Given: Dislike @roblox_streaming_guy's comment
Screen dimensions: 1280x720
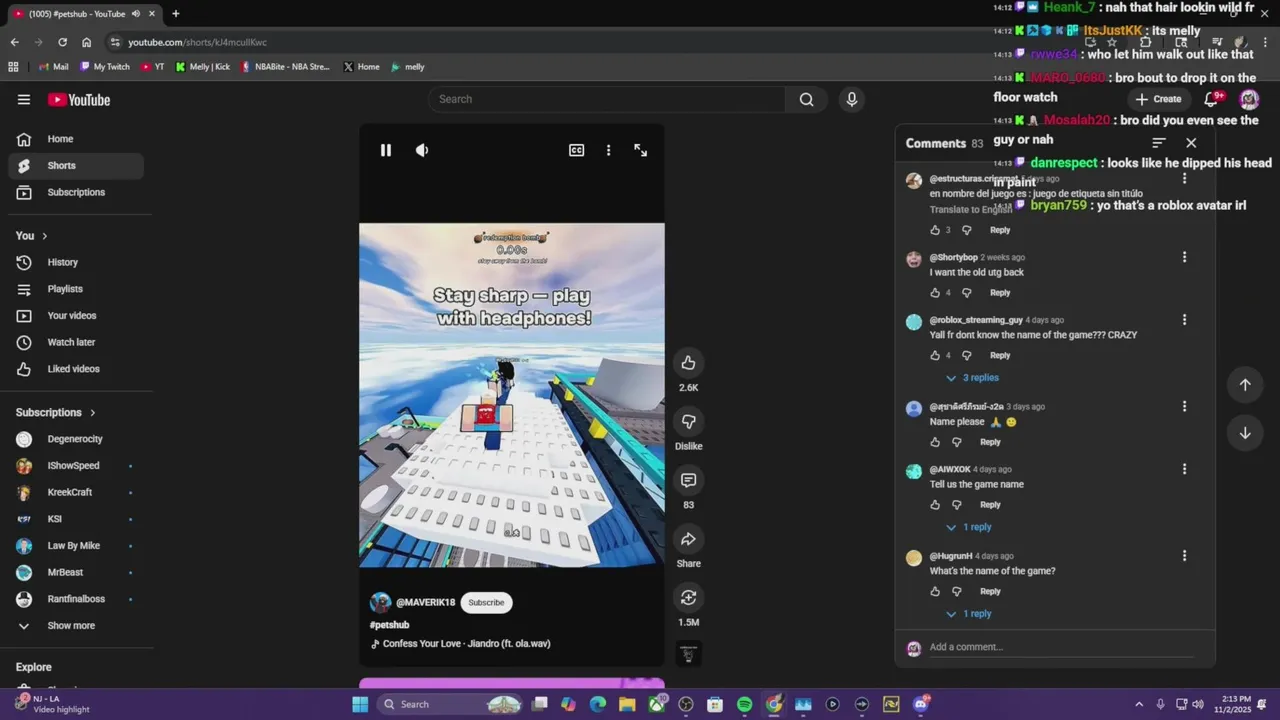Looking at the screenshot, I should 967,355.
